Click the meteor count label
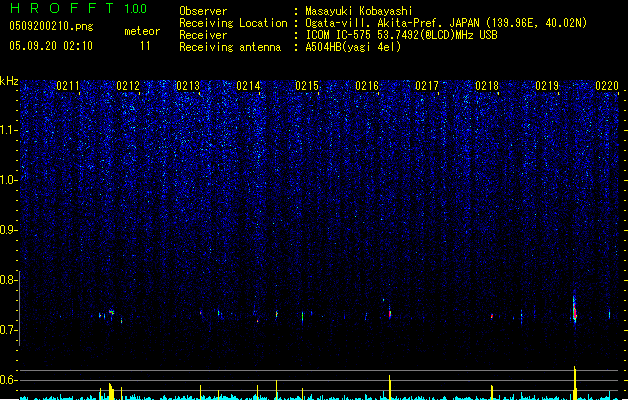The width and height of the screenshot is (629, 400). (x=142, y=31)
